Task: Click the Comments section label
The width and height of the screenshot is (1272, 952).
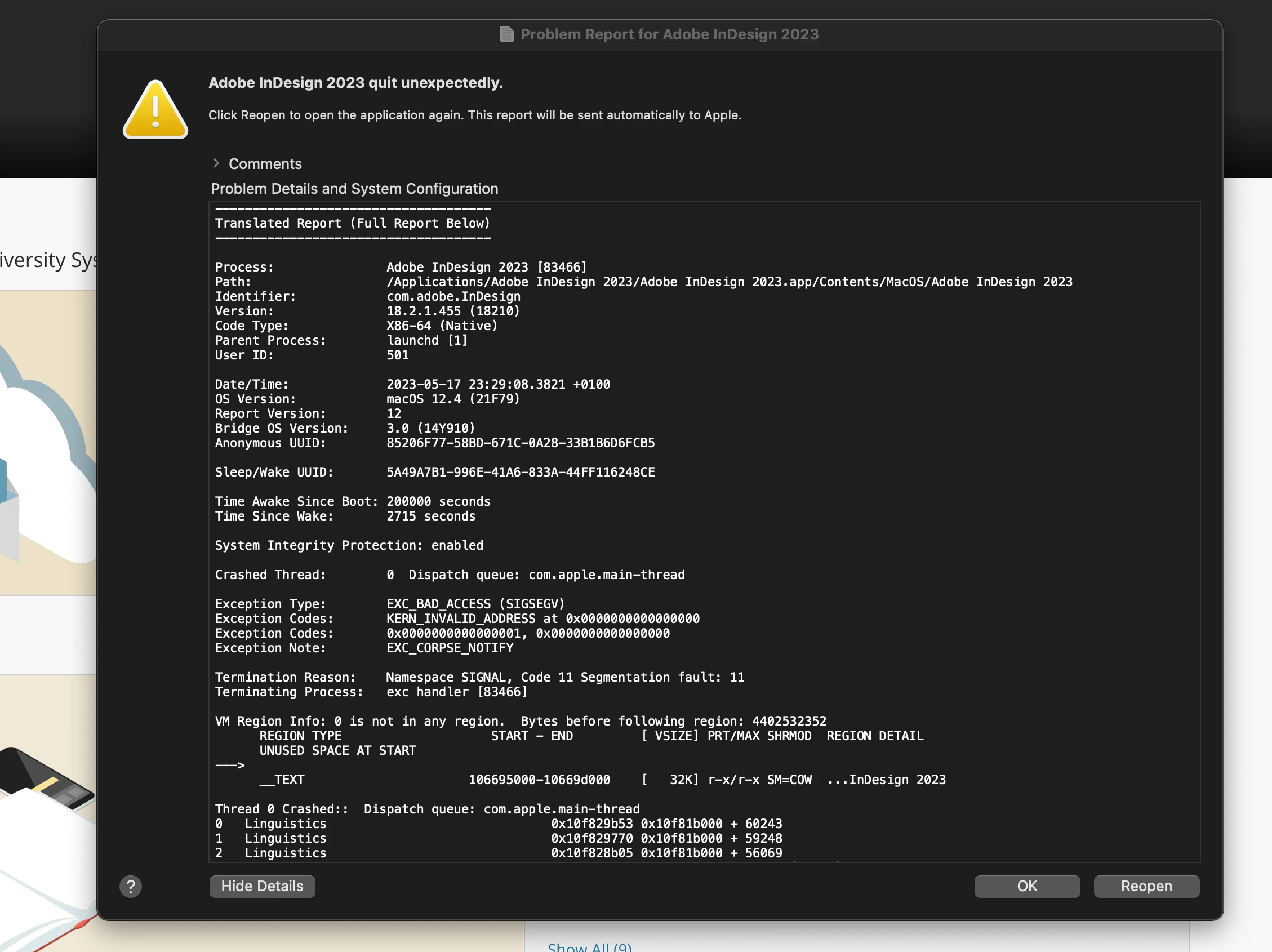Action: click(265, 164)
